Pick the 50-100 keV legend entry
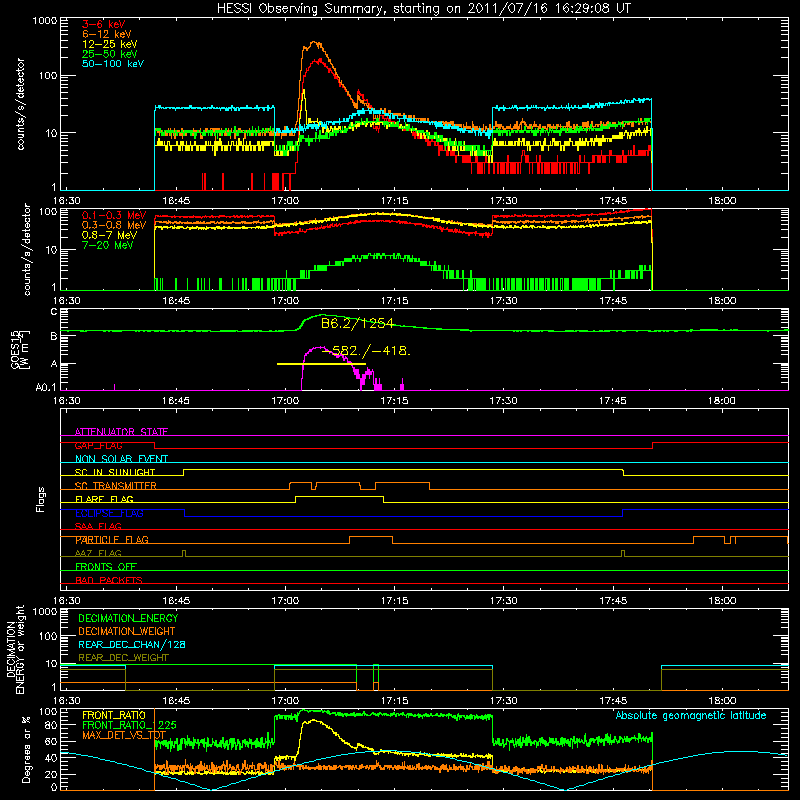 click(113, 64)
